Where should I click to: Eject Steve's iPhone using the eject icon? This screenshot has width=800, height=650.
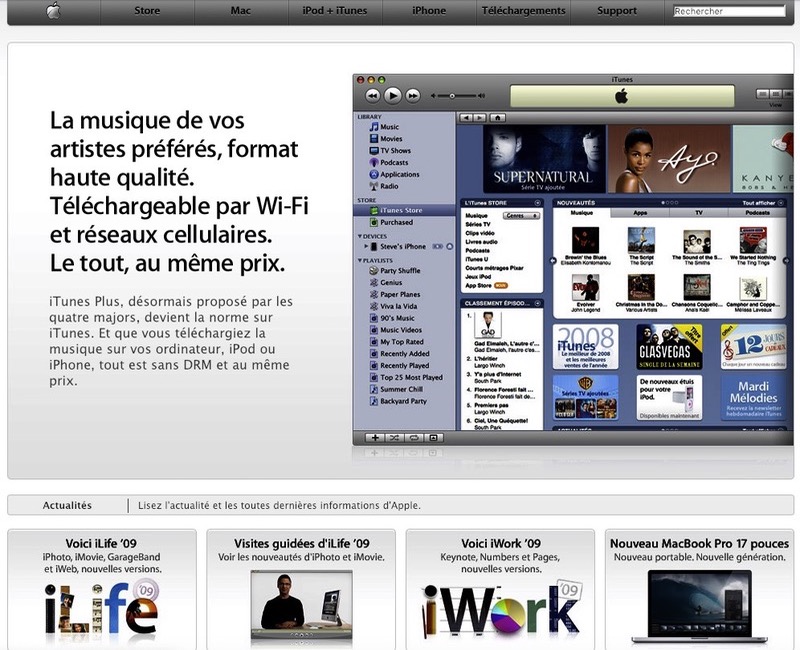[x=449, y=246]
